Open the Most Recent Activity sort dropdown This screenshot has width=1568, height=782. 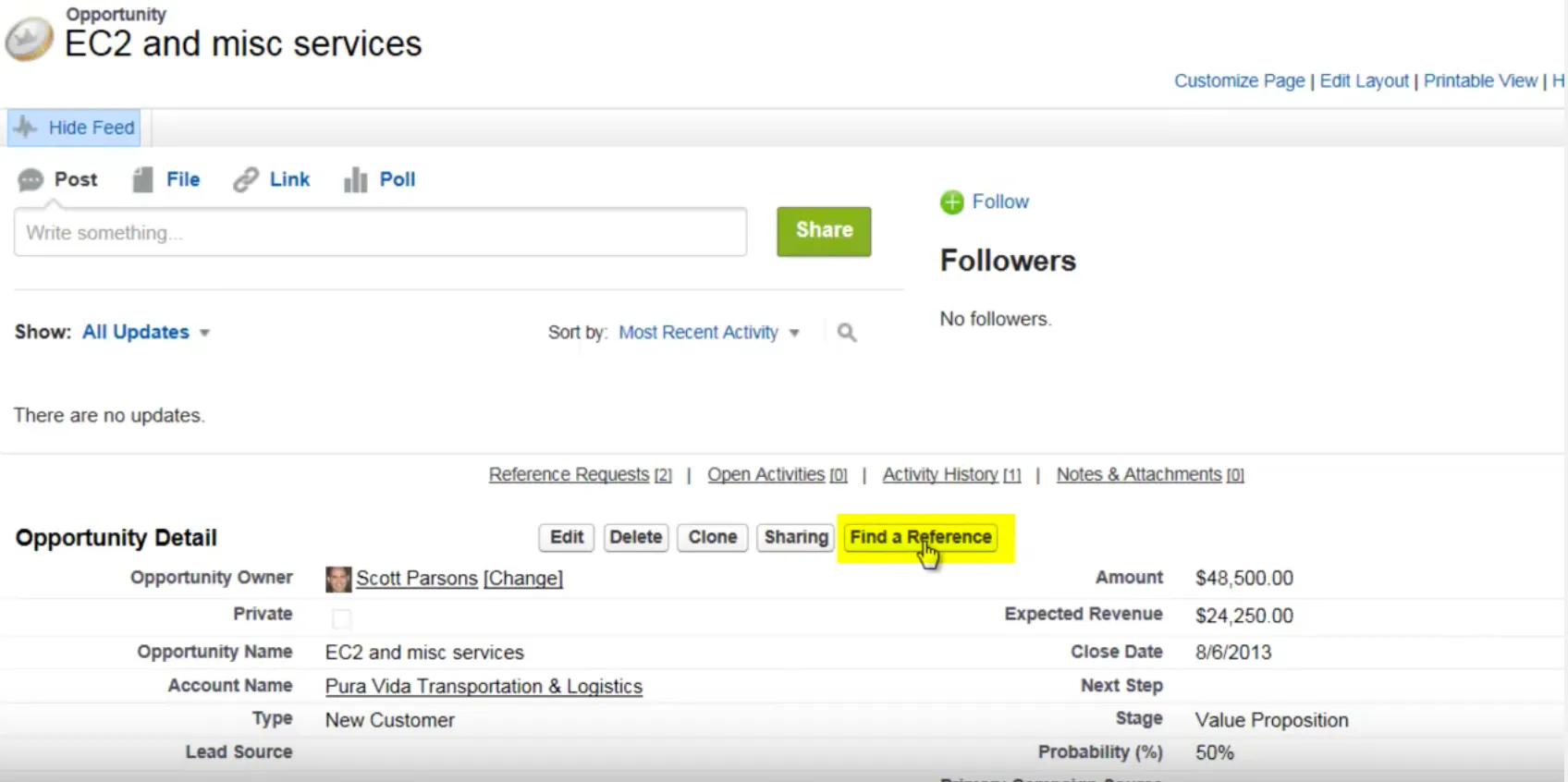[709, 332]
